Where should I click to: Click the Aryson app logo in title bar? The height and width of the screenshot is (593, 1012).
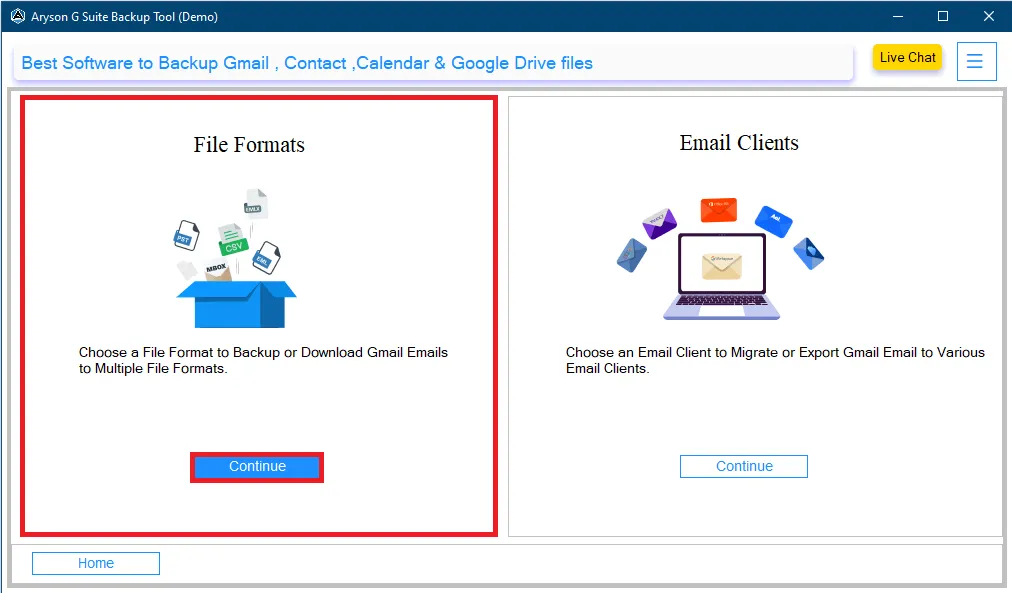[x=18, y=16]
